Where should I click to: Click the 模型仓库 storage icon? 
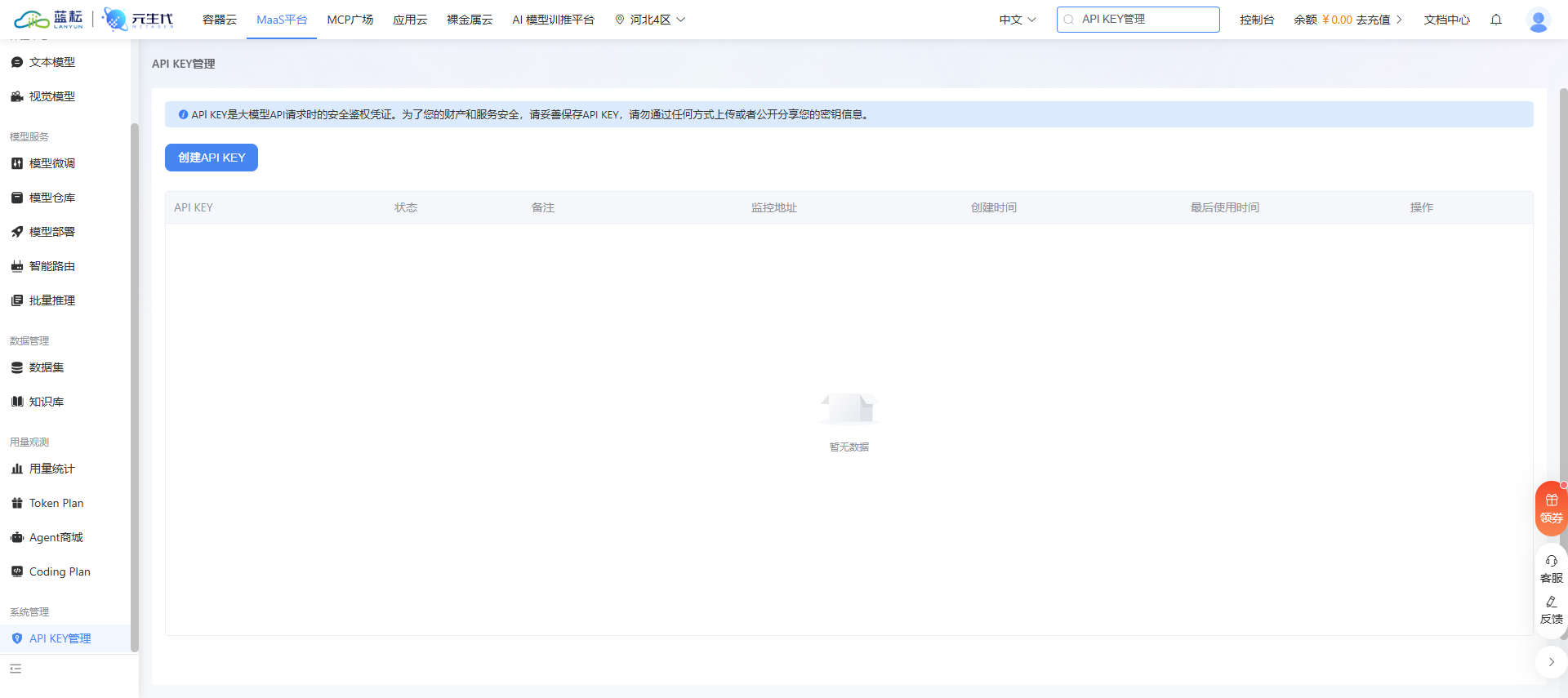pos(17,198)
